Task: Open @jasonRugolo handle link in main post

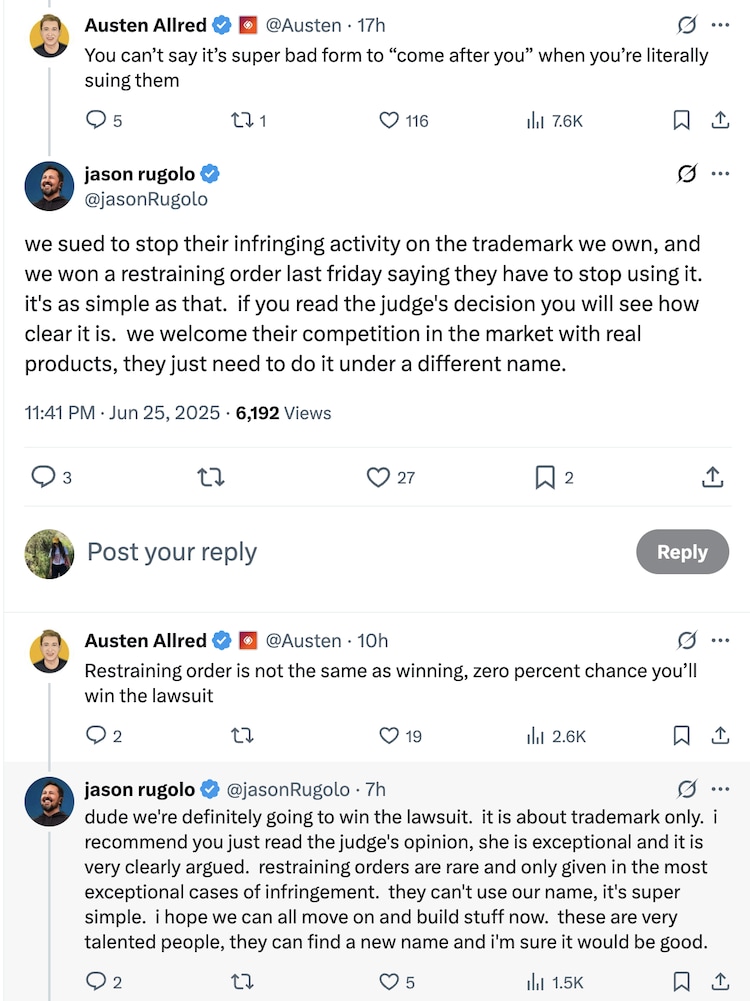Action: [146, 199]
